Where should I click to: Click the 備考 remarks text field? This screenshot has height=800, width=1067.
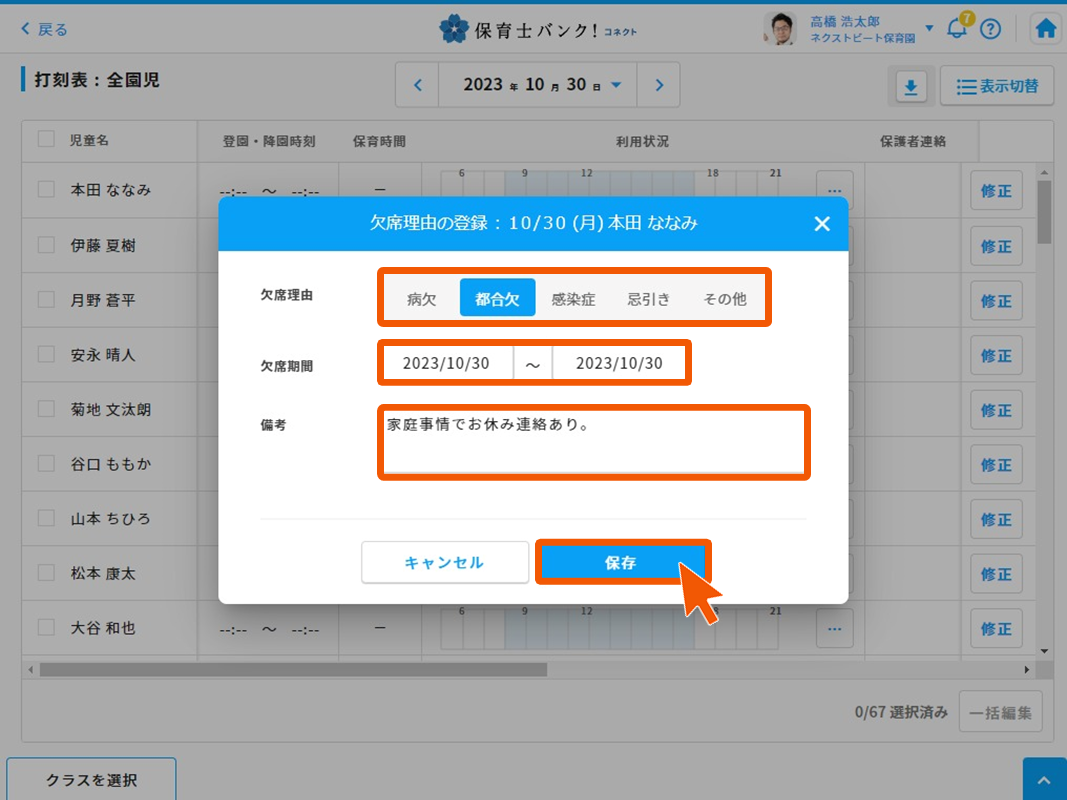(593, 441)
